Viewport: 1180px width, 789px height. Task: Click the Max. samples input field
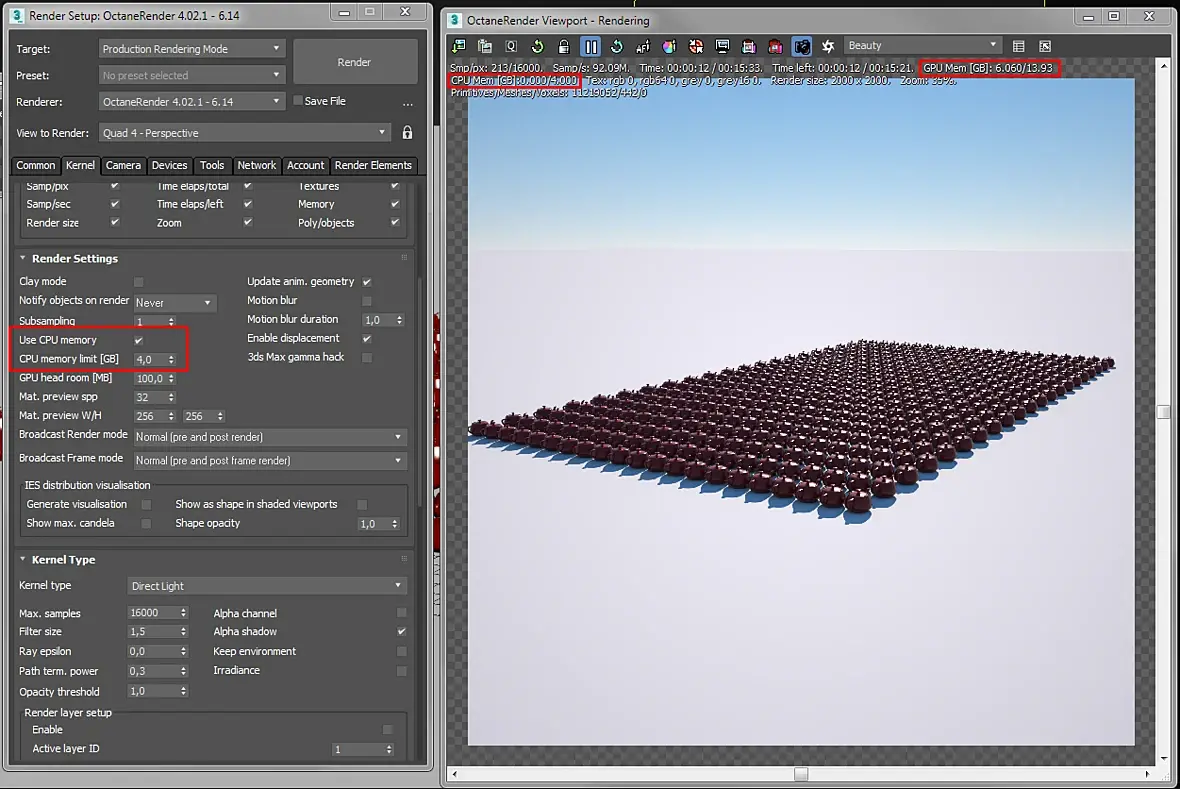pyautogui.click(x=152, y=613)
